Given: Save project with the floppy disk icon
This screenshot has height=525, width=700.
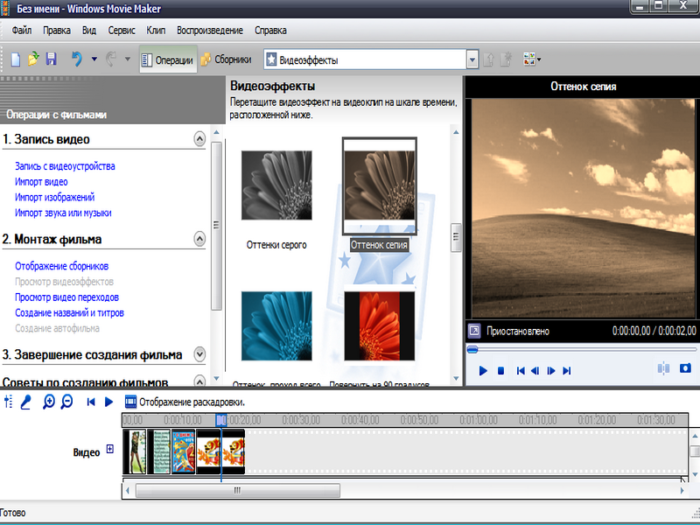Looking at the screenshot, I should [x=51, y=59].
